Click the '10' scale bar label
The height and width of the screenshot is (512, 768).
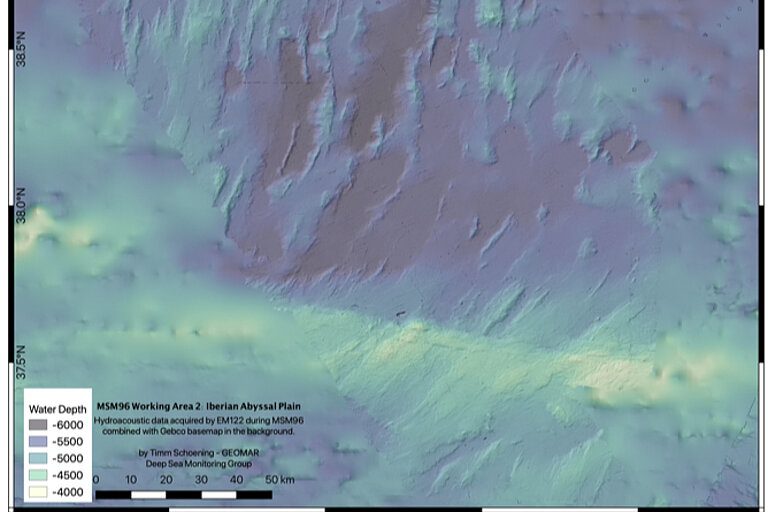tap(131, 480)
